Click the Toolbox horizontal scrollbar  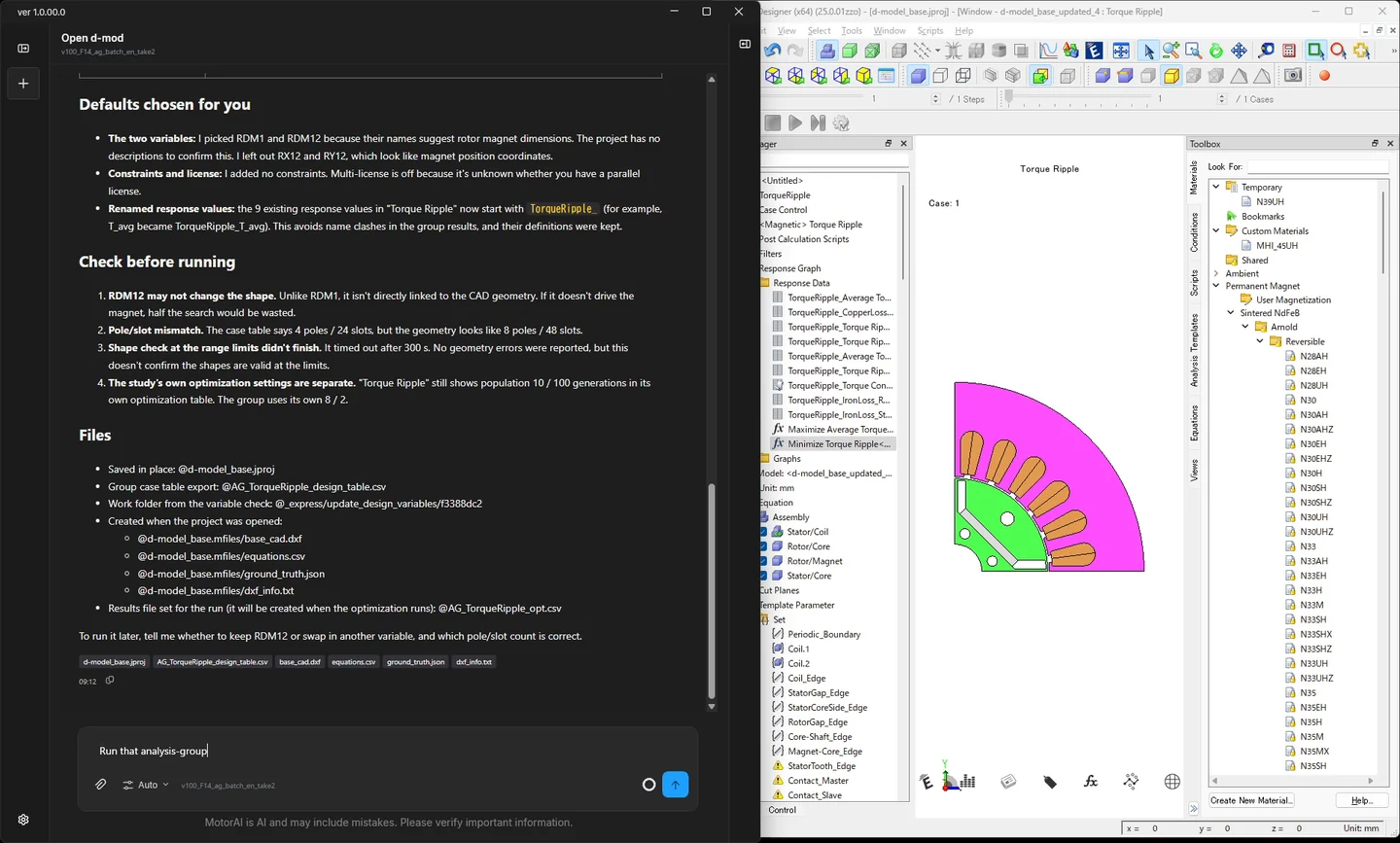coord(1295,781)
